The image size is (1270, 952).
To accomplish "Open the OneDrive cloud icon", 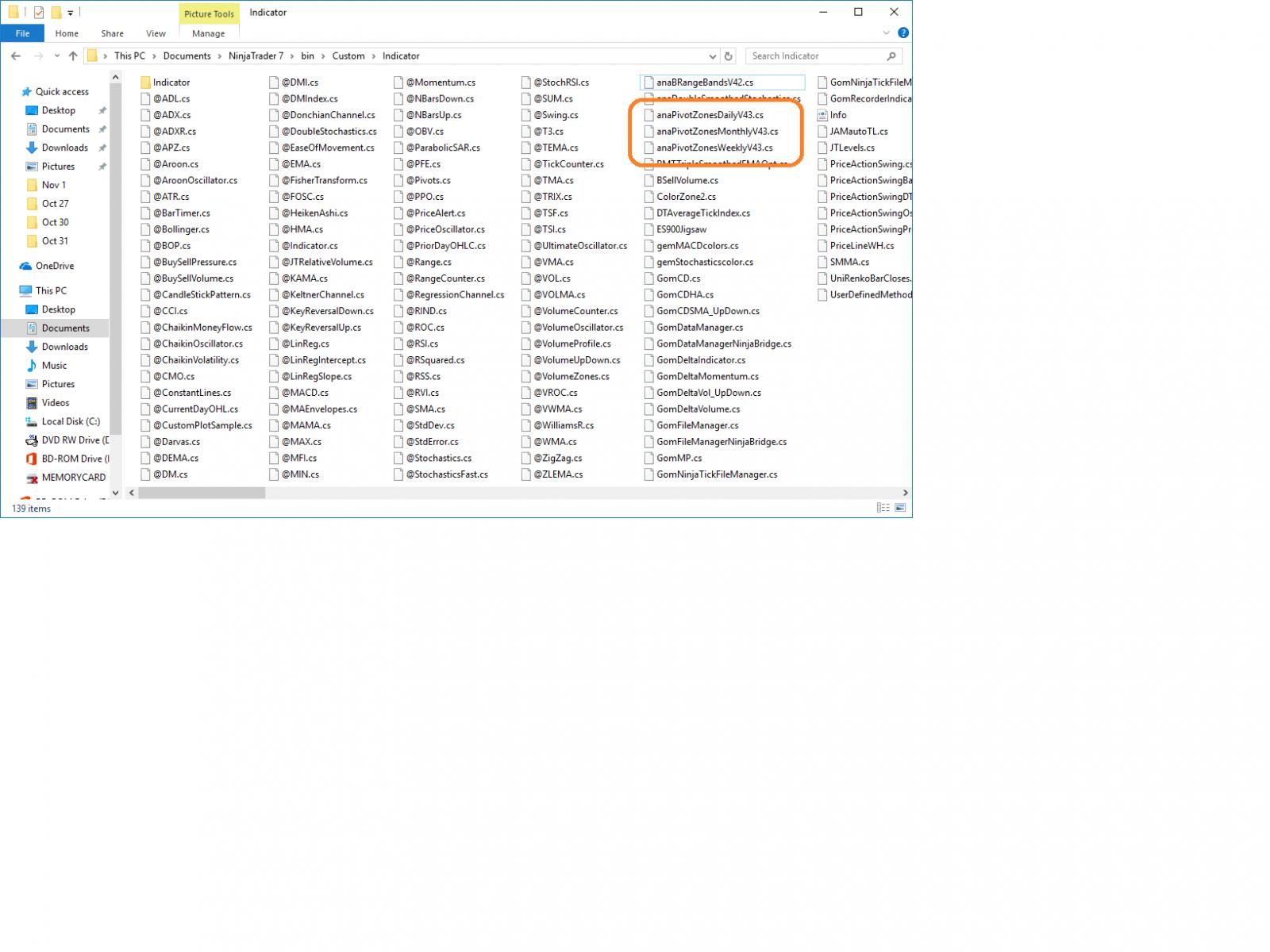I will click(26, 267).
